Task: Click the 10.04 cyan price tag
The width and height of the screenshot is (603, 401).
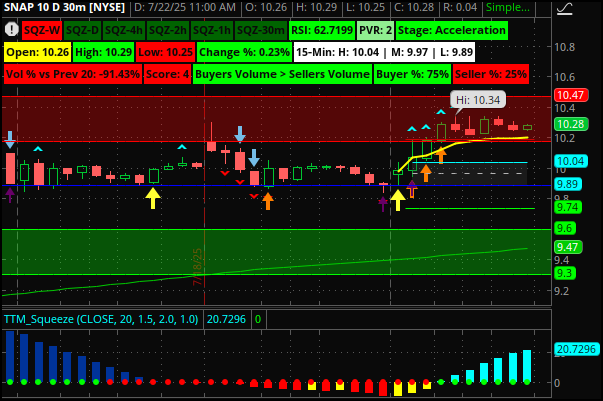Action: pyautogui.click(x=571, y=161)
